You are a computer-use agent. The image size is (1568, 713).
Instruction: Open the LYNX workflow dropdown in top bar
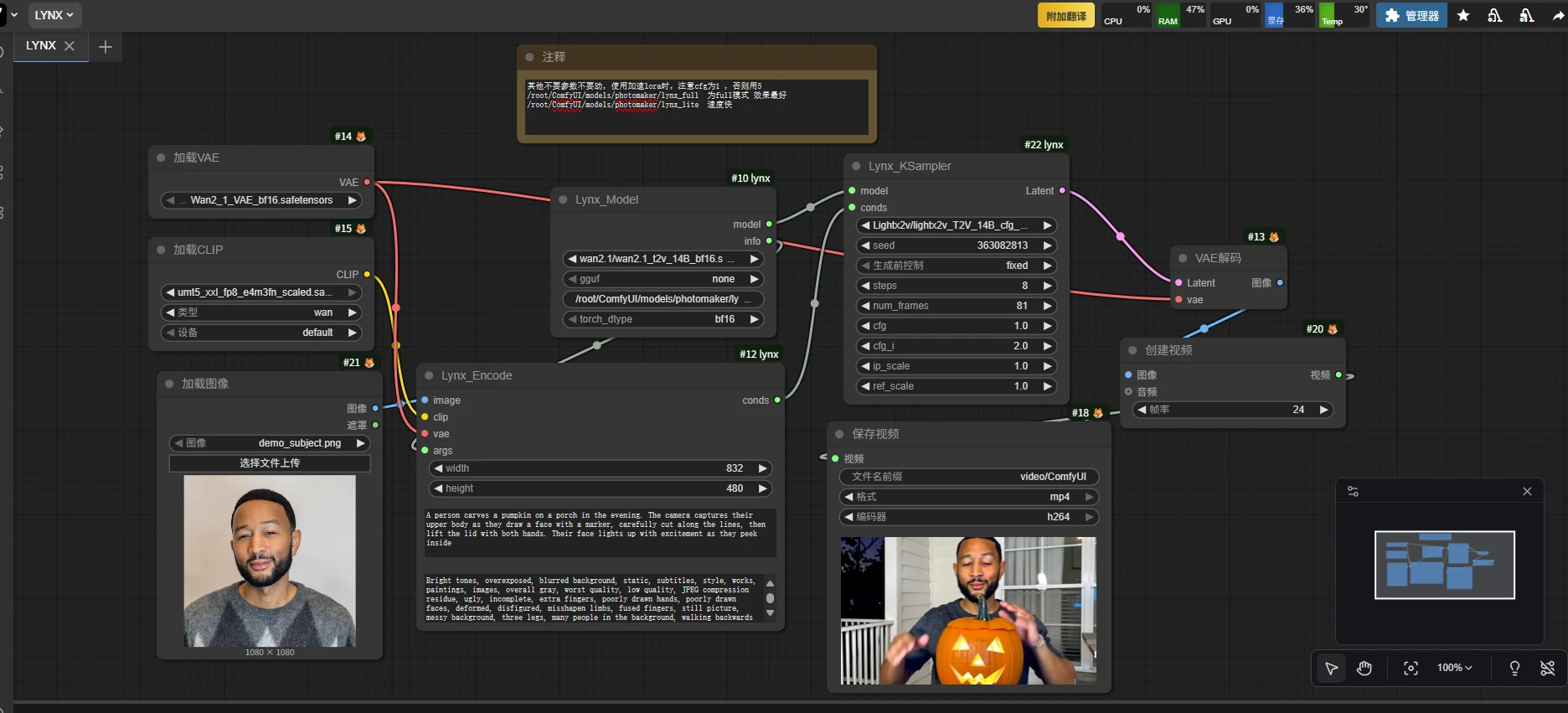(x=54, y=15)
